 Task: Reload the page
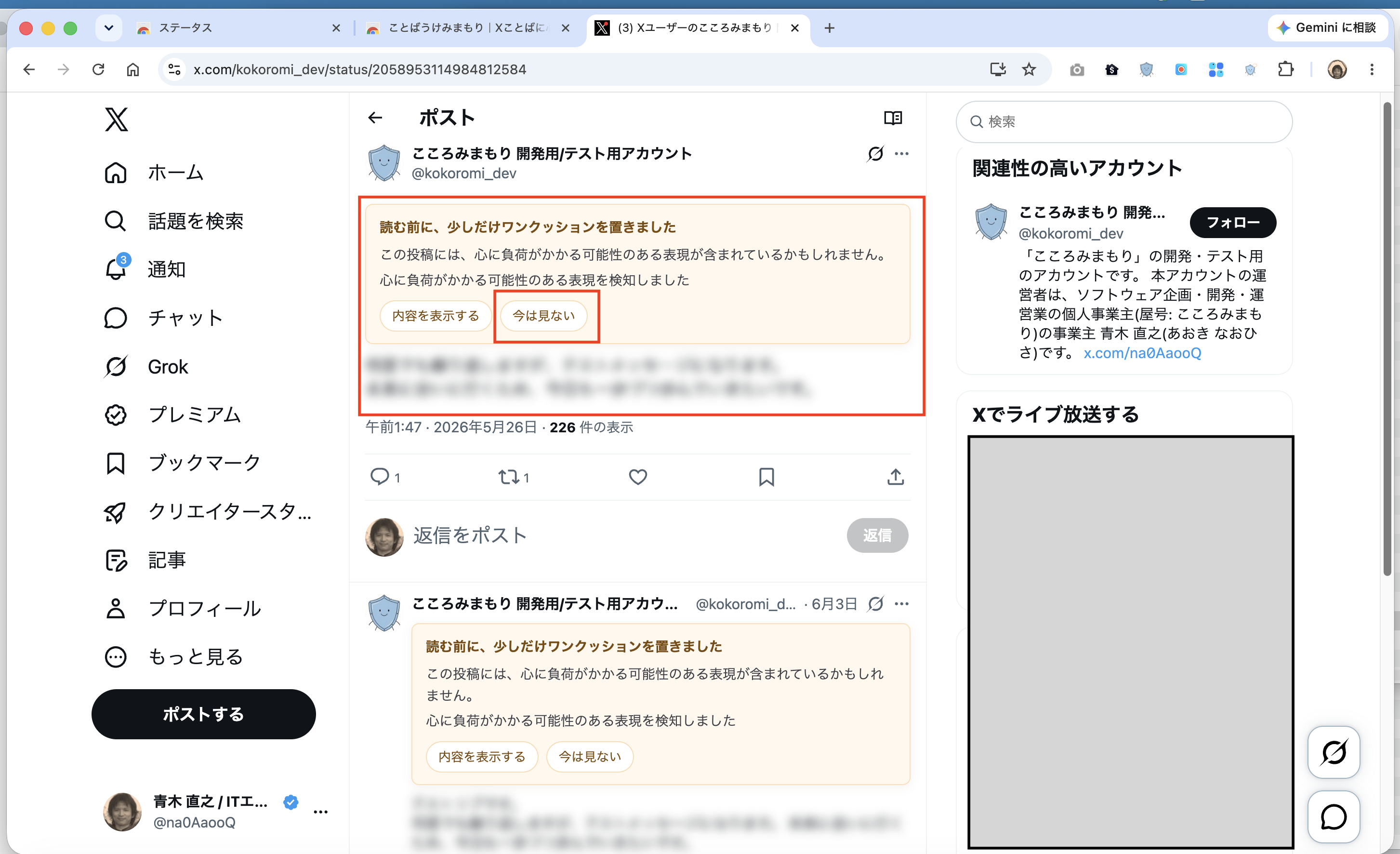(x=98, y=69)
